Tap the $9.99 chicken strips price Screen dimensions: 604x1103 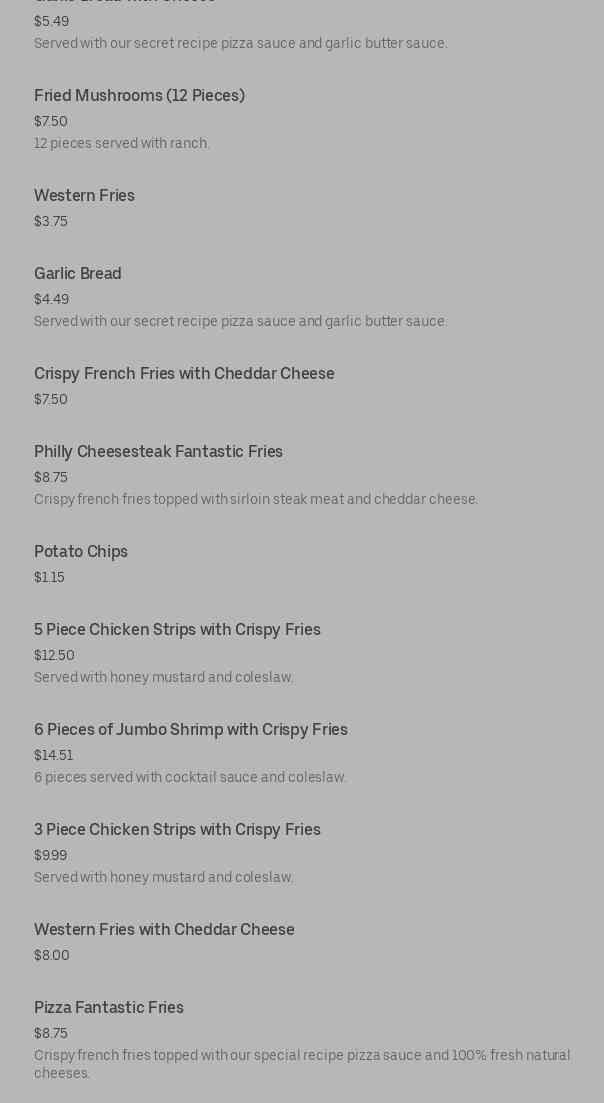51,856
